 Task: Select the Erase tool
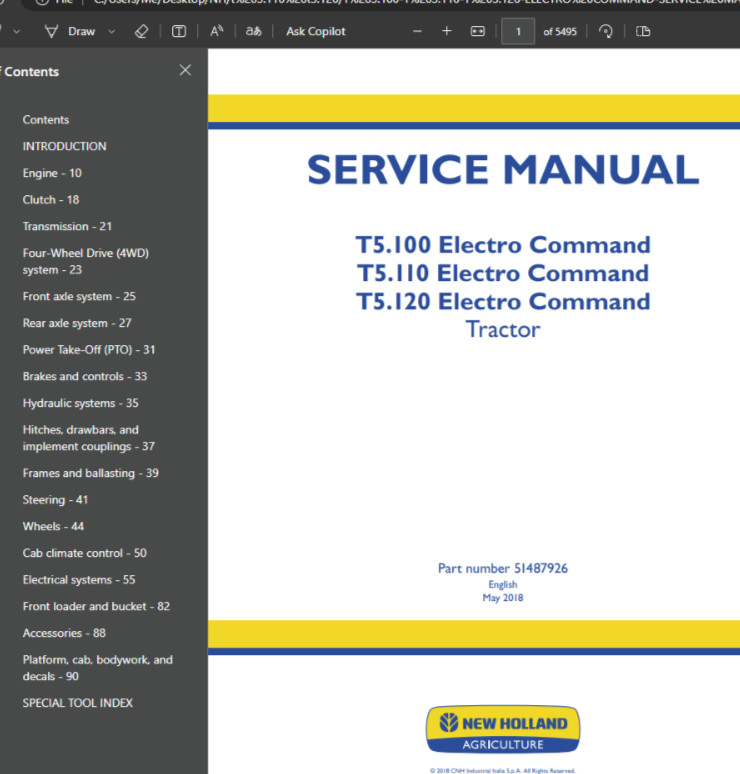coord(141,32)
